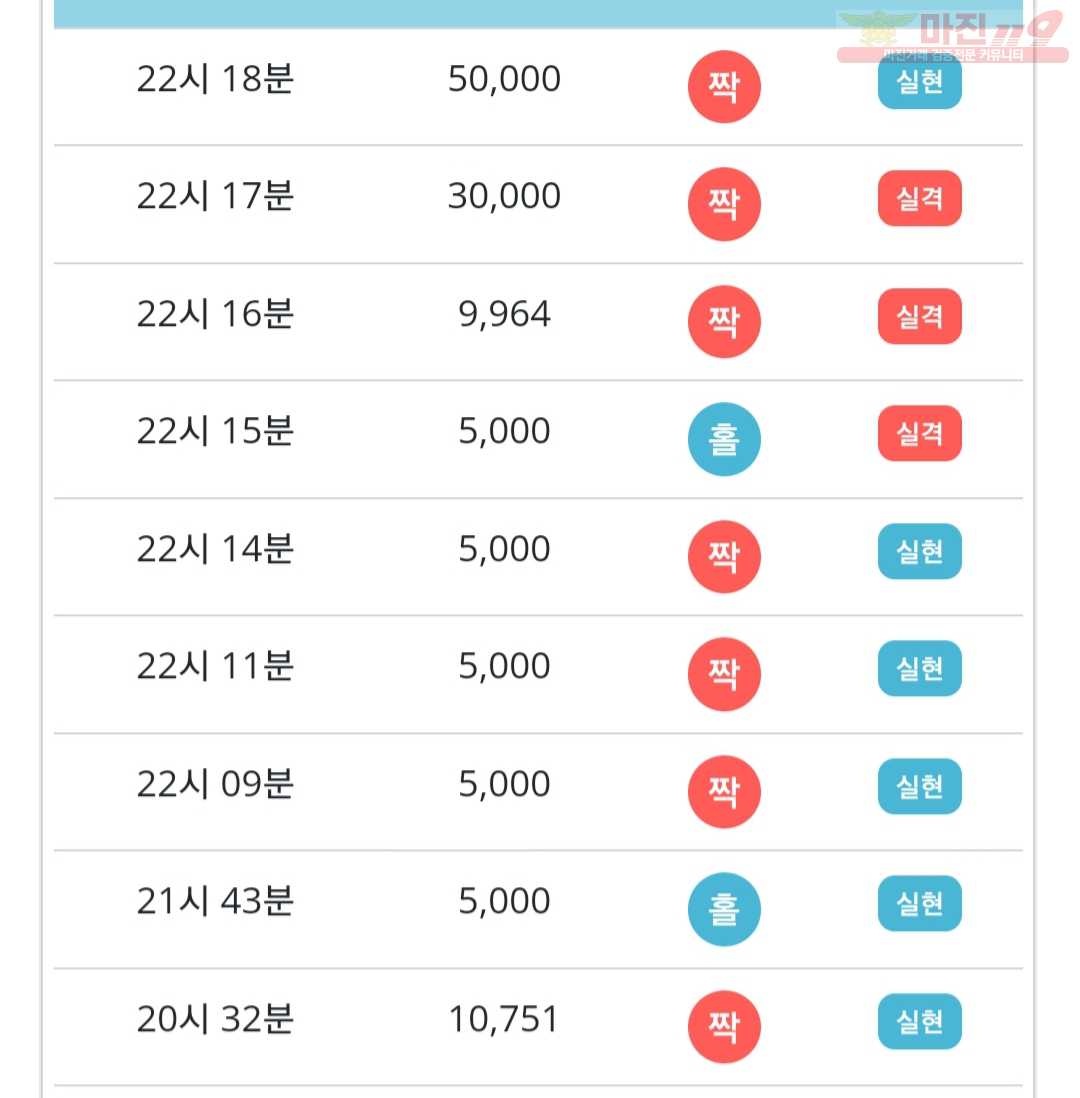Click the red 짝 circle in the 22시 11분 row
The width and height of the screenshot is (1080, 1098).
point(724,674)
